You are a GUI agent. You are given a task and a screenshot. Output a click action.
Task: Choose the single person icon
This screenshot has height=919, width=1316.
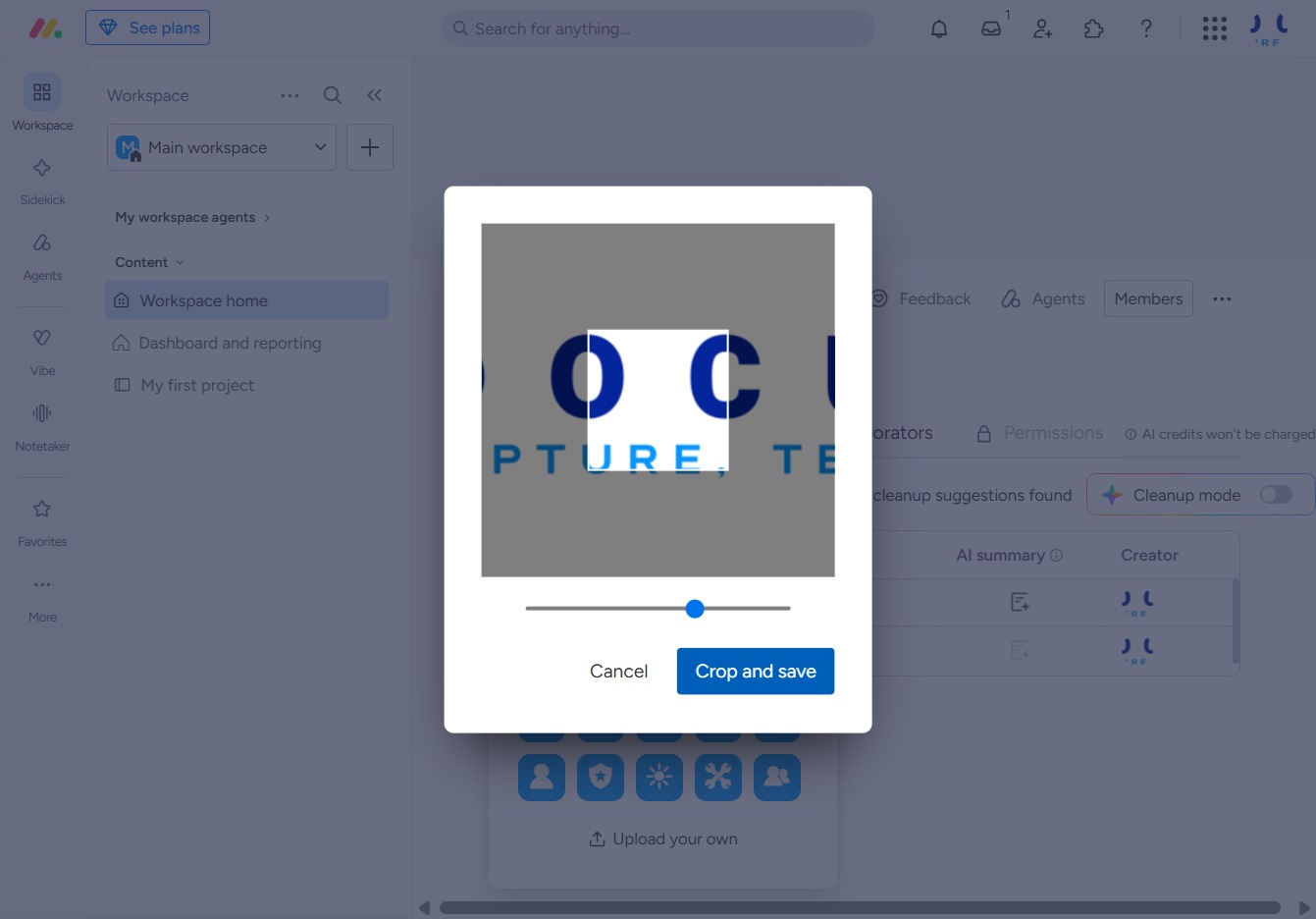pos(542,777)
